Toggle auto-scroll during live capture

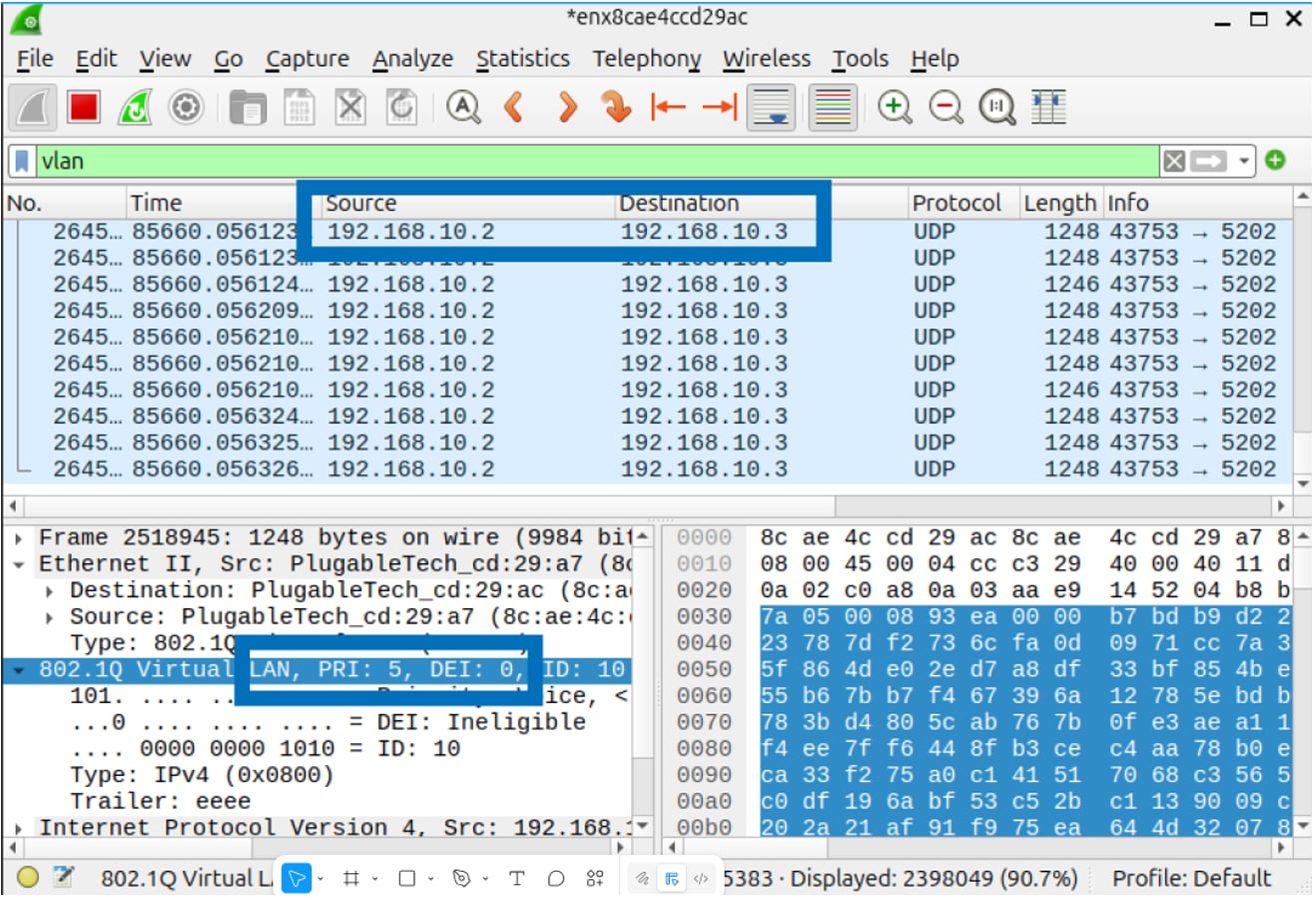click(x=771, y=107)
